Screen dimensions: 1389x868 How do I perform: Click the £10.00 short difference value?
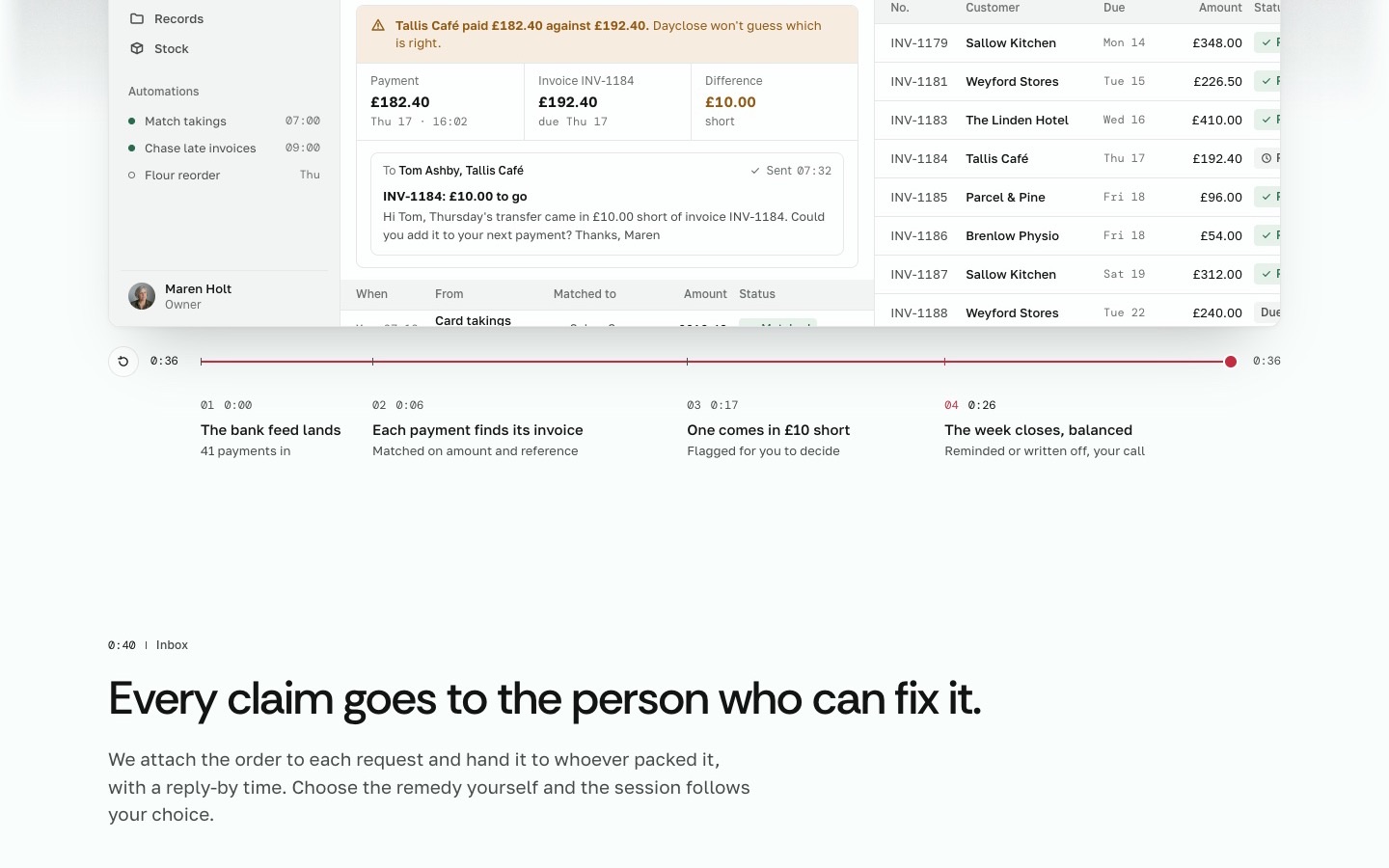click(x=730, y=102)
